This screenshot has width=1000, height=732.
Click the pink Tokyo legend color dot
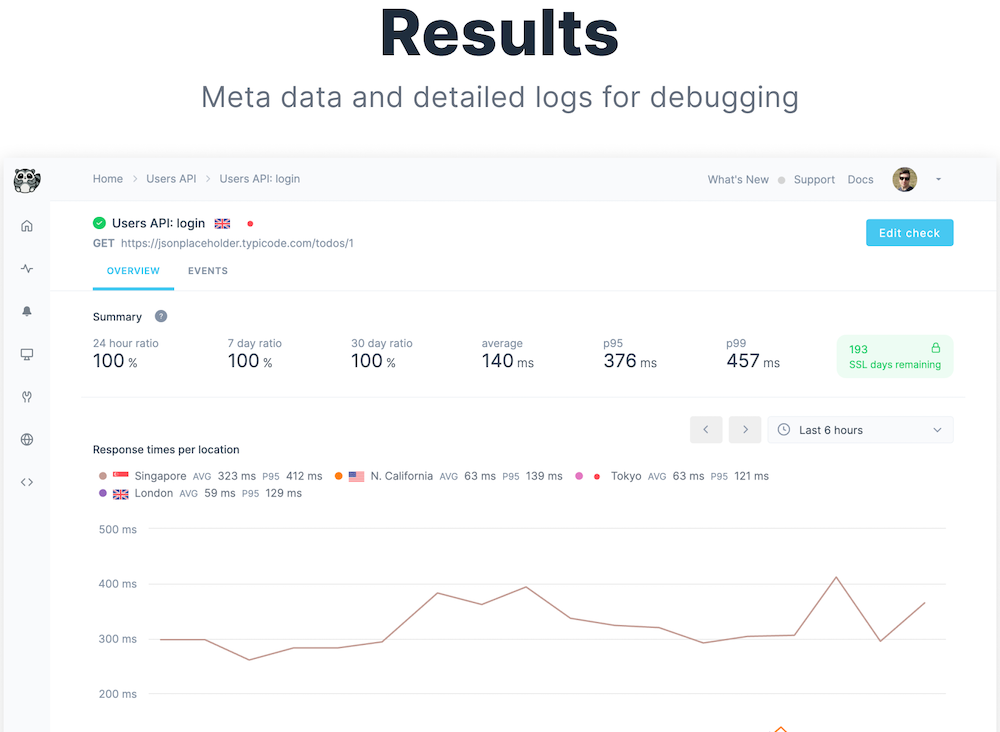(x=579, y=476)
